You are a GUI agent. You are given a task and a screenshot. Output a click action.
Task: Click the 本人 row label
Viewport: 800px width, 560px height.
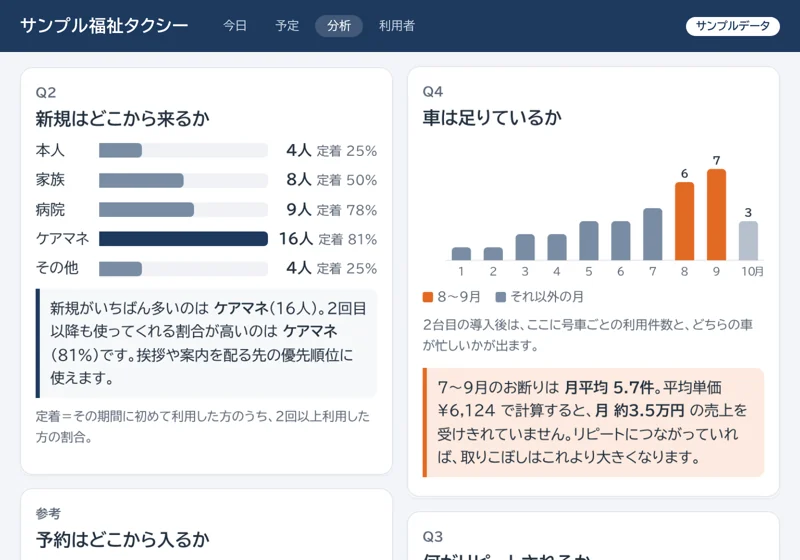tap(50, 150)
